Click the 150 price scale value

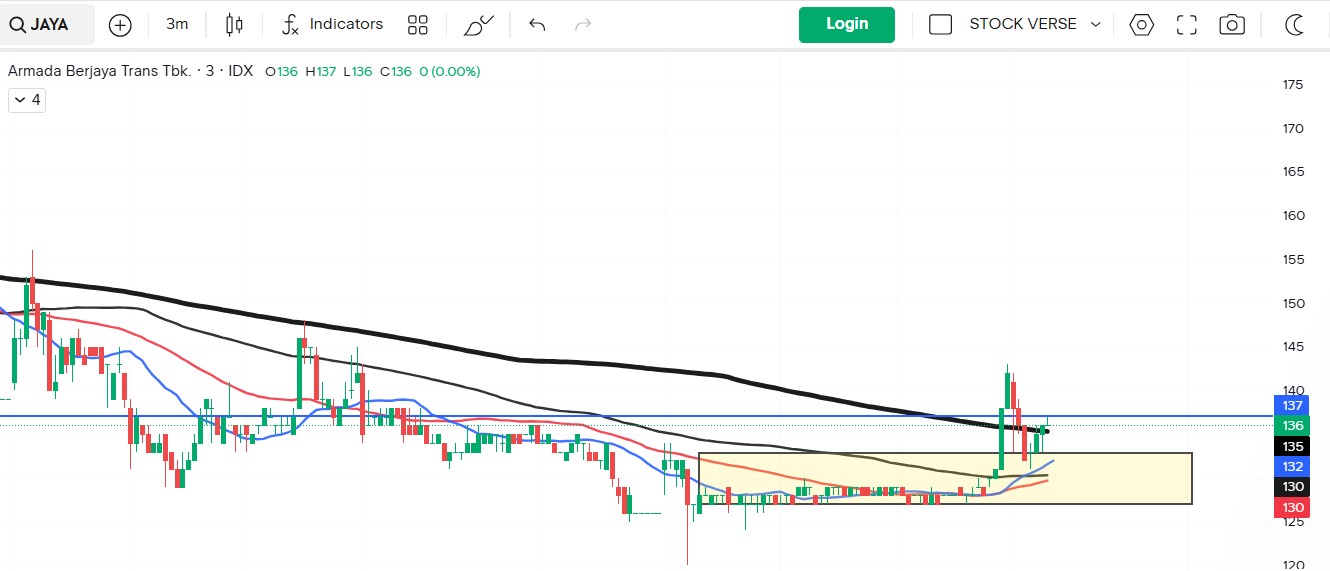[1293, 303]
